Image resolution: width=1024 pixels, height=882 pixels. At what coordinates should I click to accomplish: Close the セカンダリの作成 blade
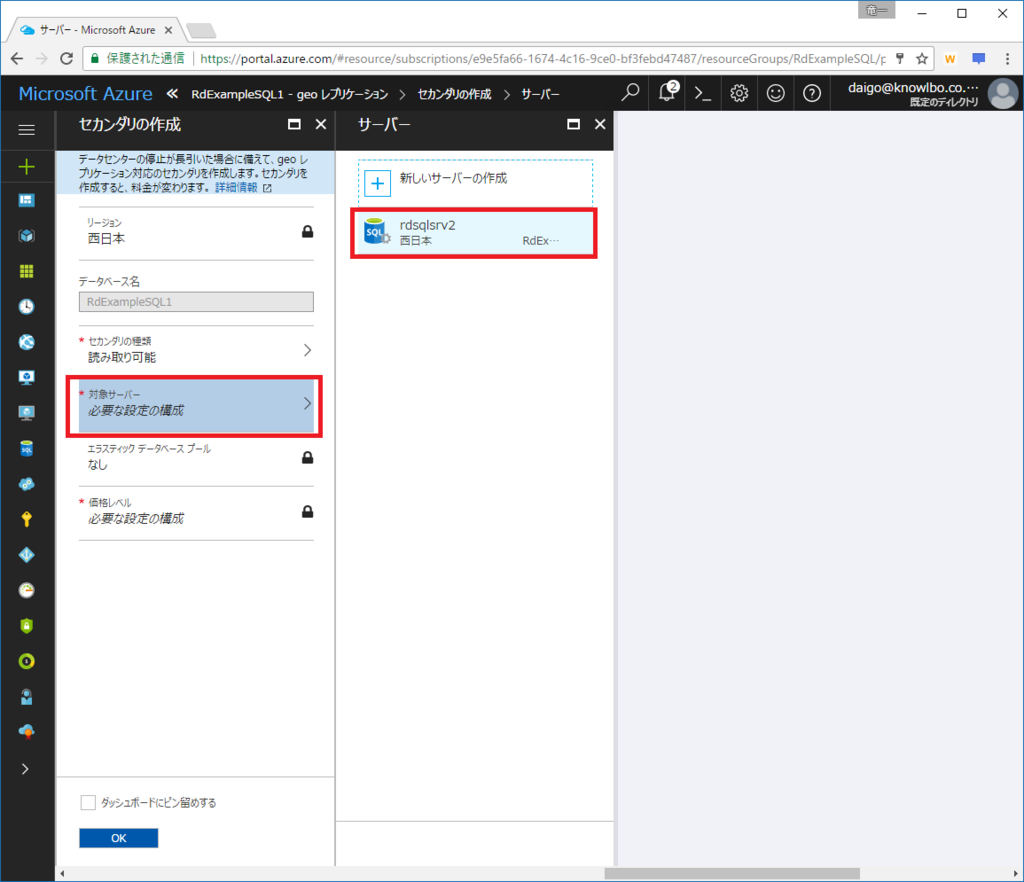[x=321, y=124]
